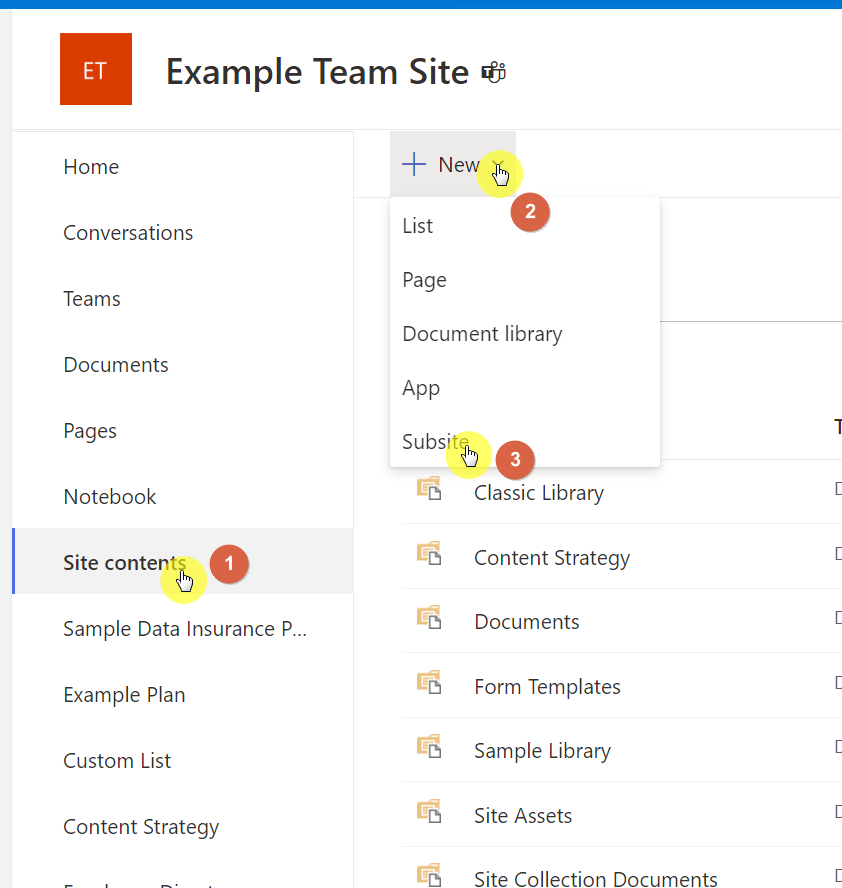842x888 pixels.
Task: Click the Site Assets library icon
Action: click(x=429, y=811)
